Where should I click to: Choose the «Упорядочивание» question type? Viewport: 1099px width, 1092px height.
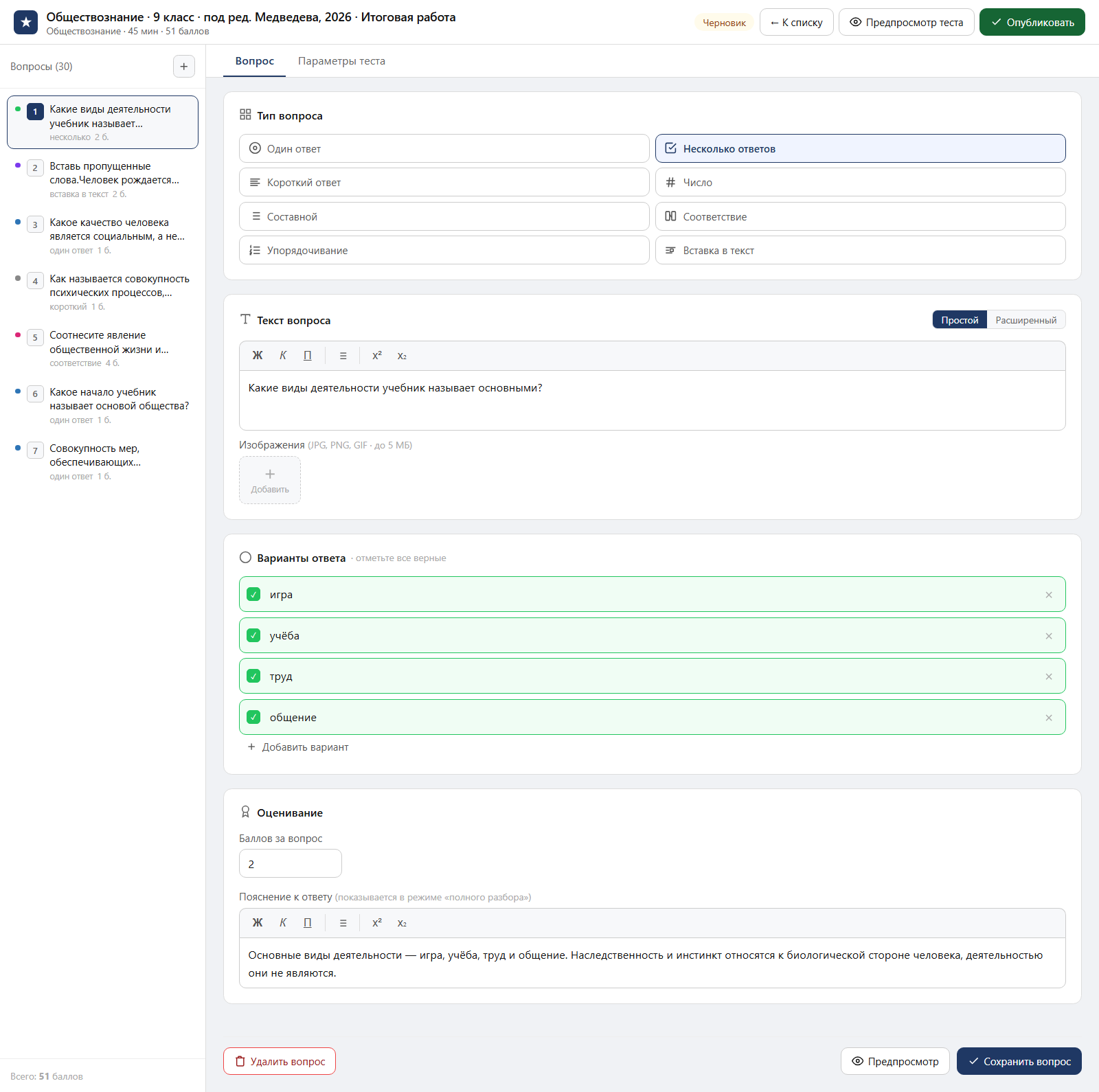pos(444,250)
